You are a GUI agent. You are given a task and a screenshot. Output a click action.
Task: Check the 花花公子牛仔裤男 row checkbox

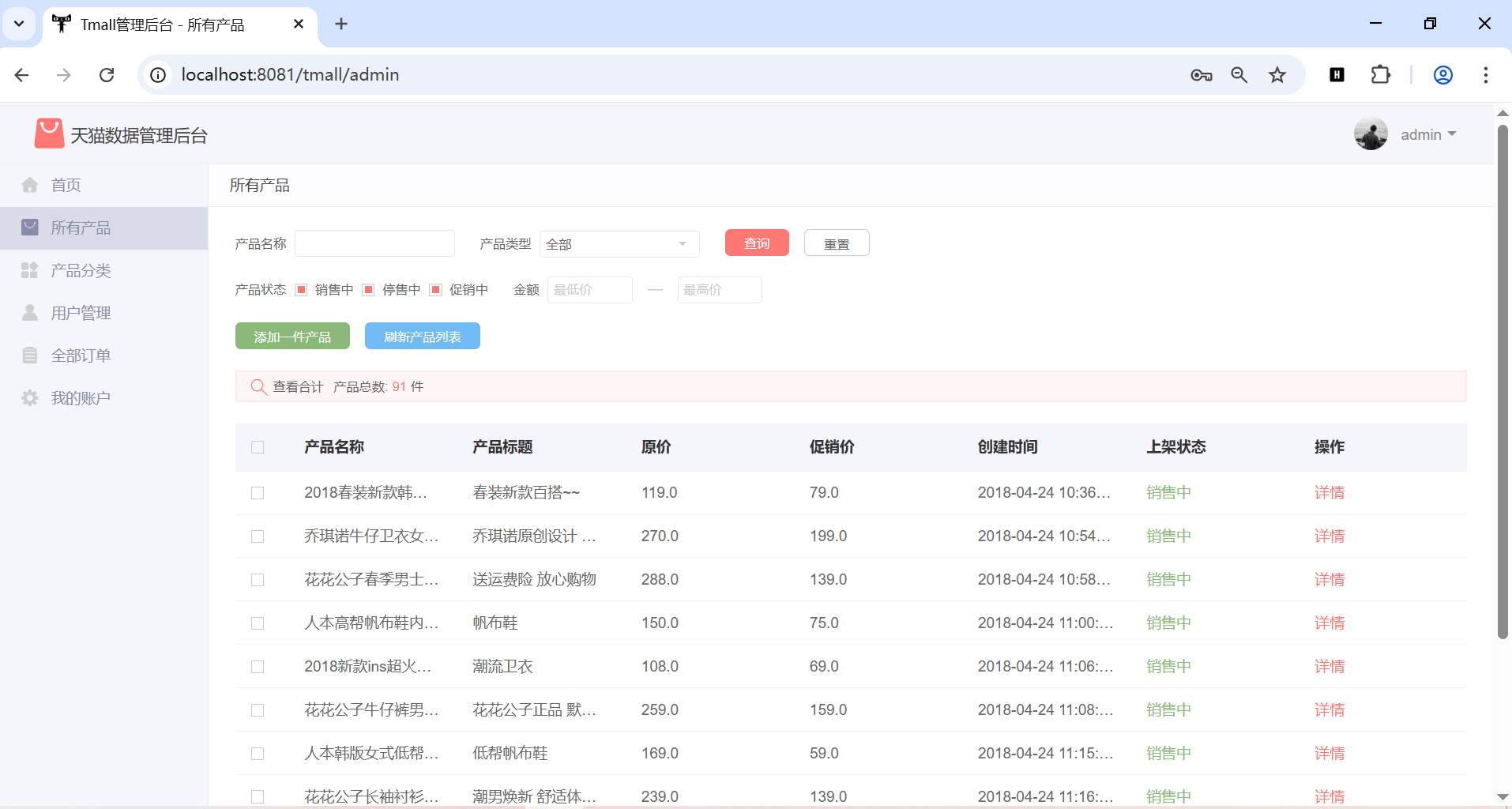coord(258,710)
